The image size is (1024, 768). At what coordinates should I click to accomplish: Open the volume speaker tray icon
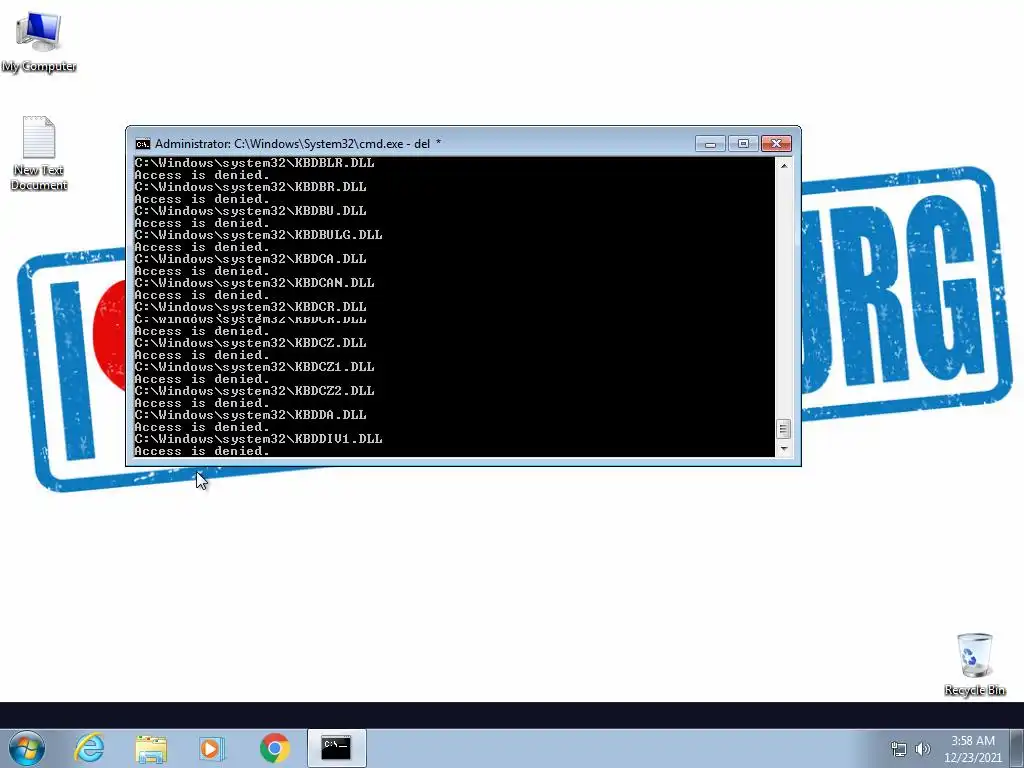tap(923, 748)
